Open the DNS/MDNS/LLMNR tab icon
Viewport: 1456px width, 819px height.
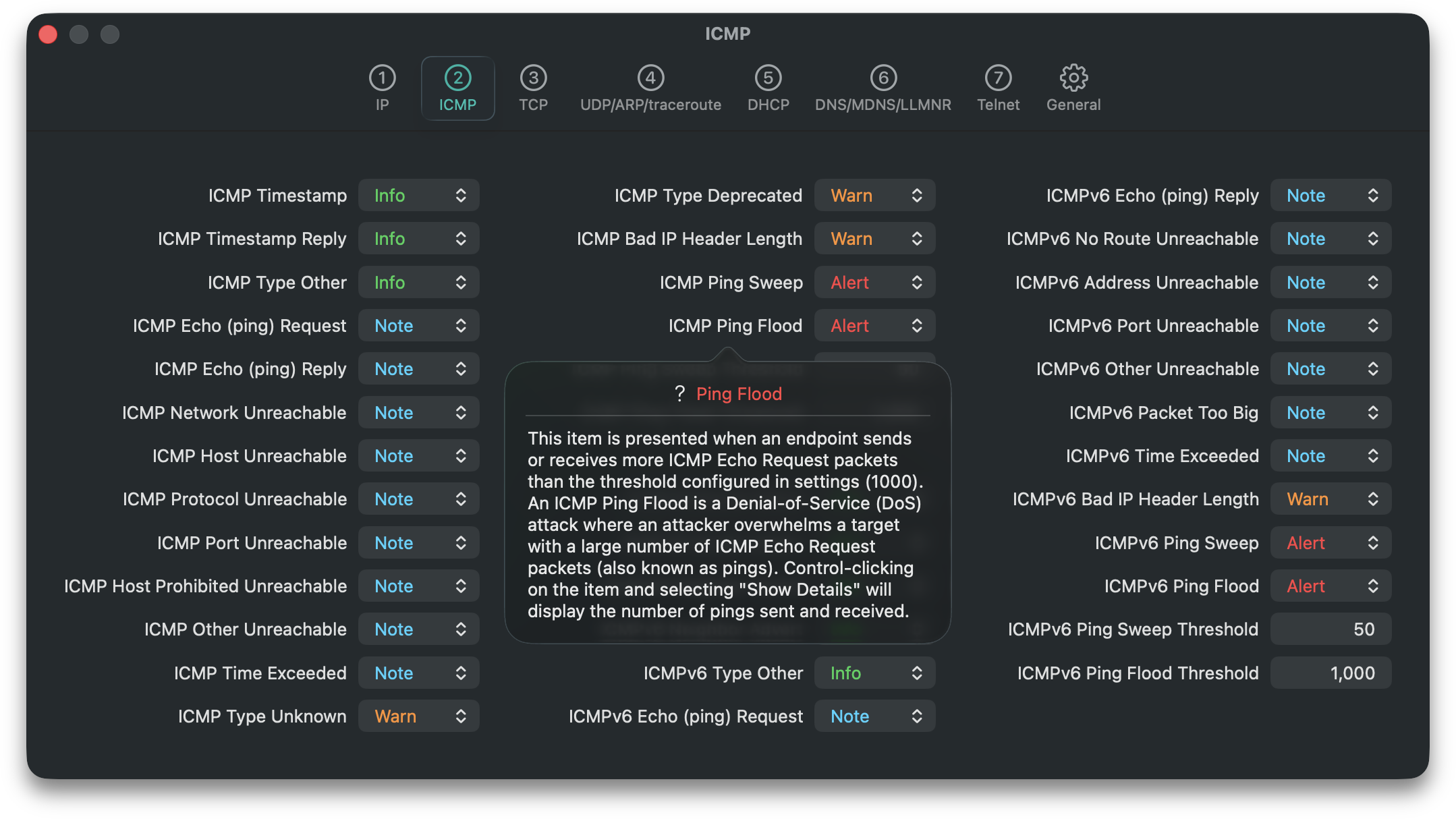(x=883, y=78)
